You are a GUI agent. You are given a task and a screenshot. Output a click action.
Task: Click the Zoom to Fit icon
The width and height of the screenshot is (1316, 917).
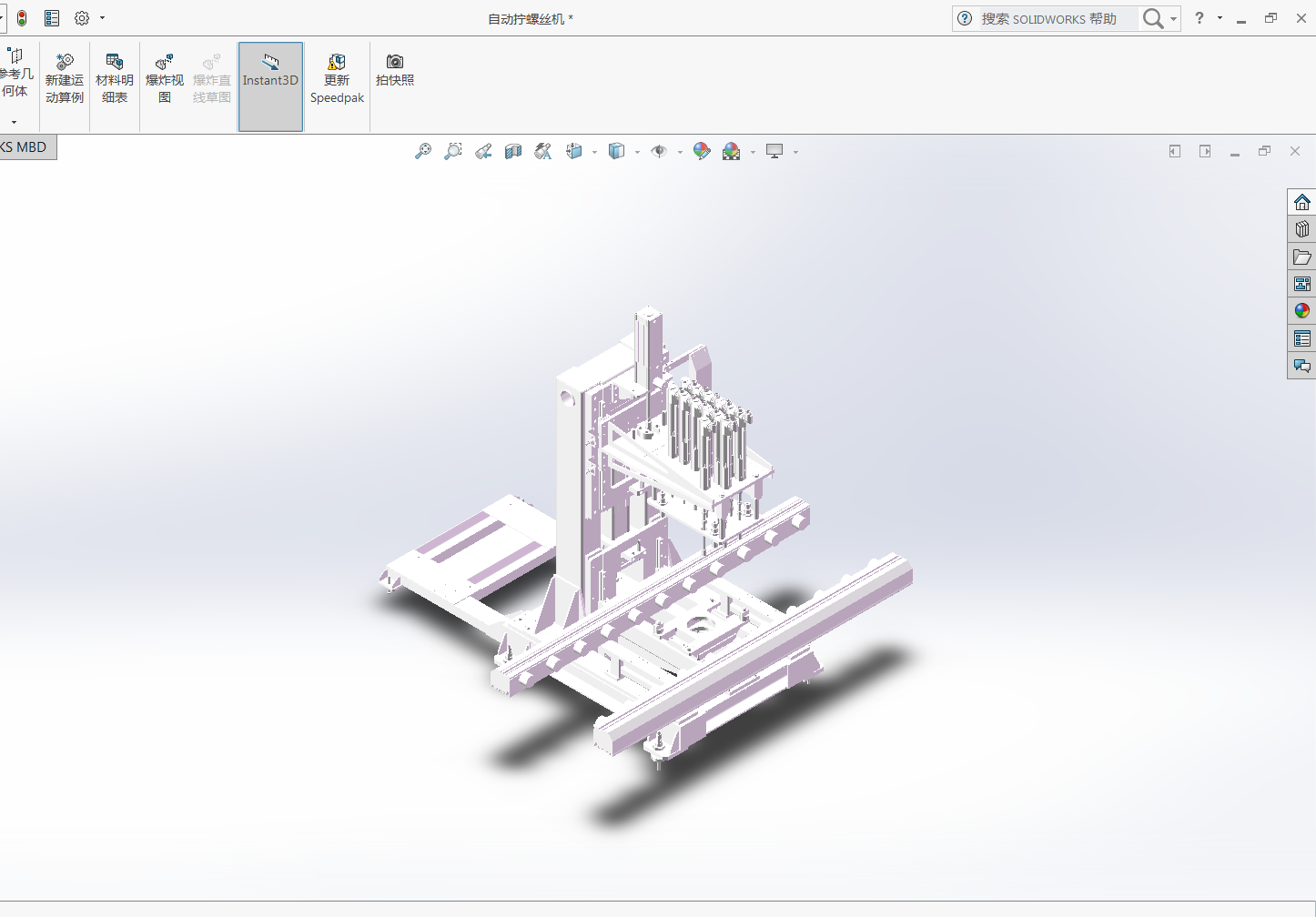coord(423,152)
